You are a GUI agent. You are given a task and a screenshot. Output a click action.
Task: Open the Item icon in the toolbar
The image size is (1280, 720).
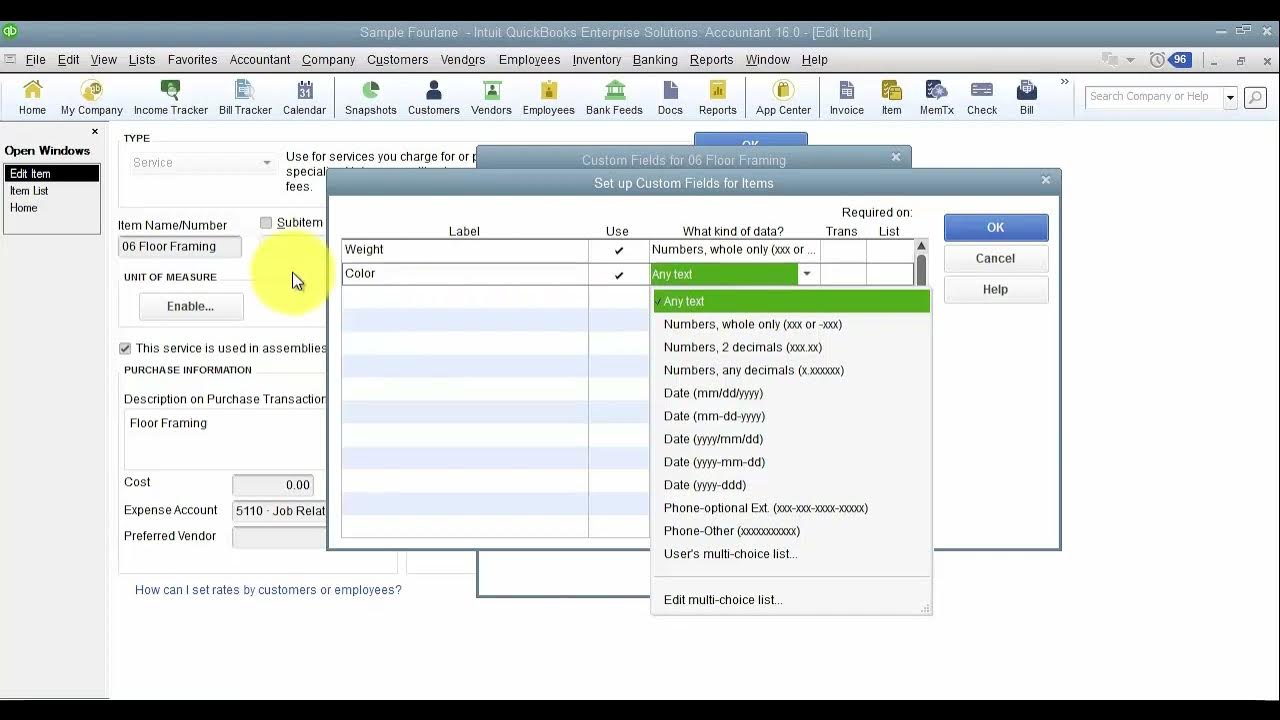click(891, 98)
